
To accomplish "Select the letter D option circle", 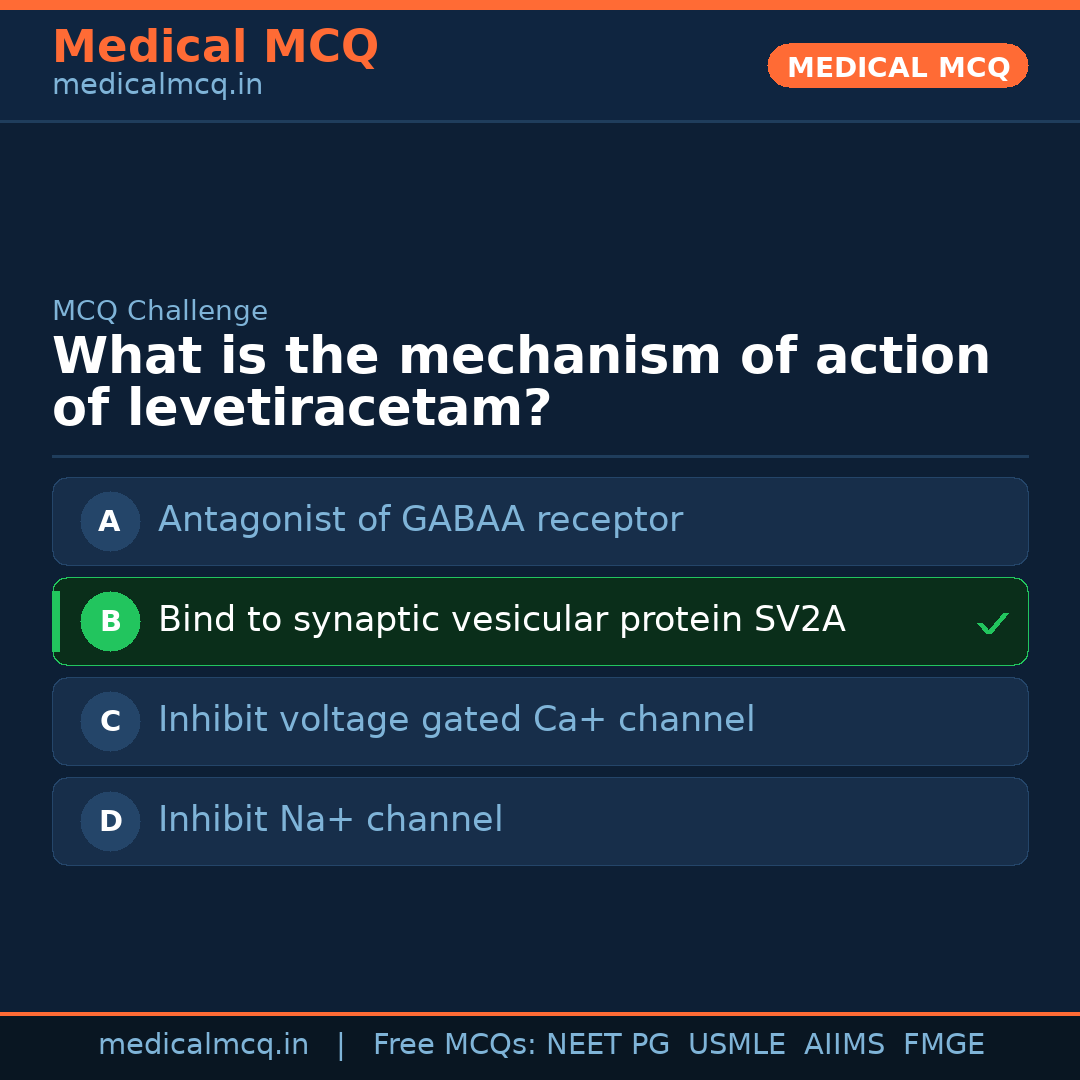I will 110,821.
